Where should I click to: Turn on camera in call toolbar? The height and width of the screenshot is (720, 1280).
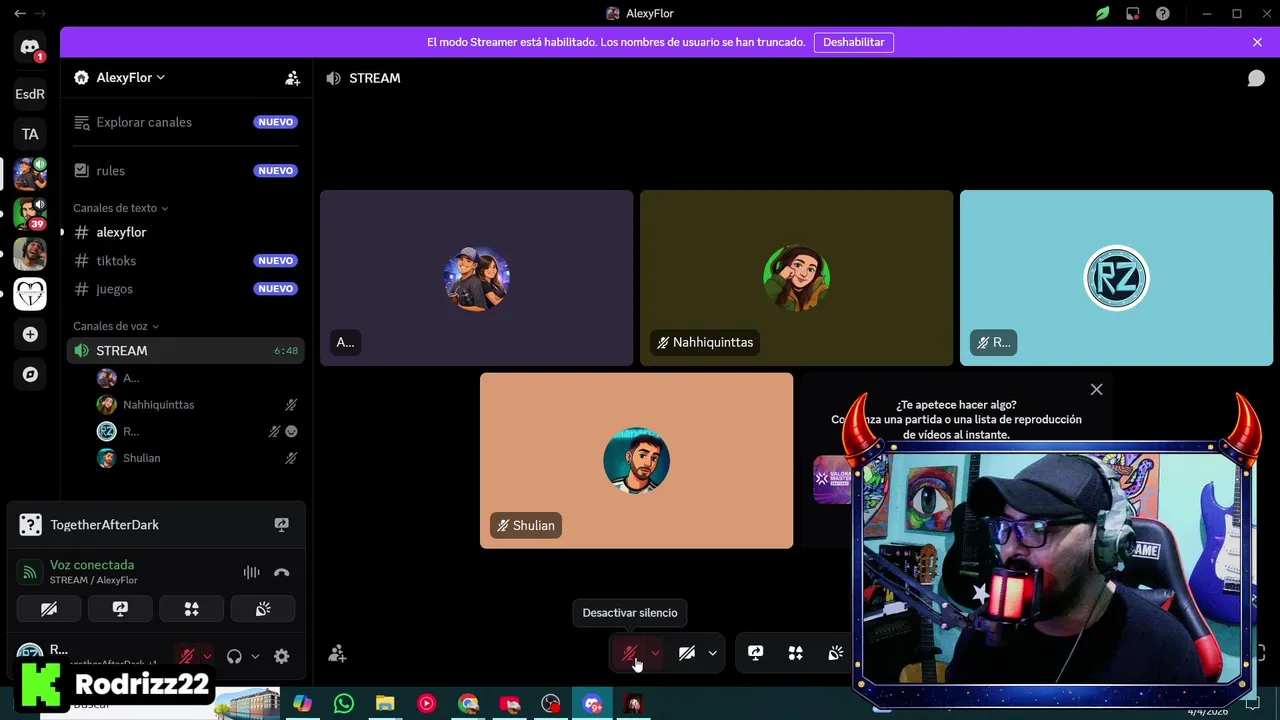[686, 653]
